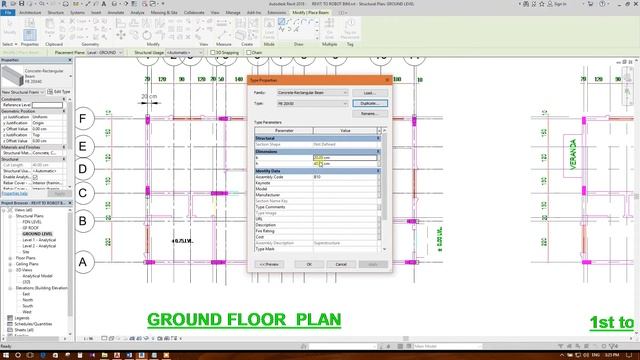This screenshot has height=360, width=640.
Task: Collapse Elevations node in Project Browser
Action: (x=10, y=288)
